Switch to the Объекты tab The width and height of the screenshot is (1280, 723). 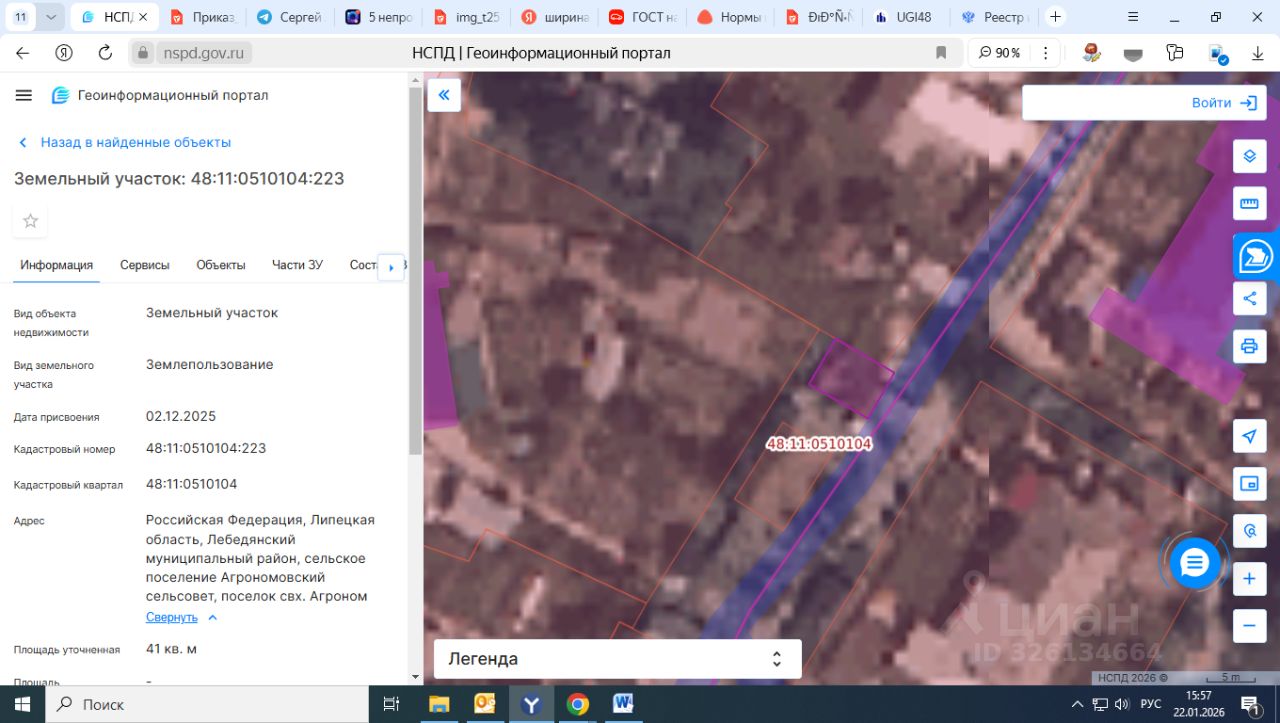[x=221, y=265]
